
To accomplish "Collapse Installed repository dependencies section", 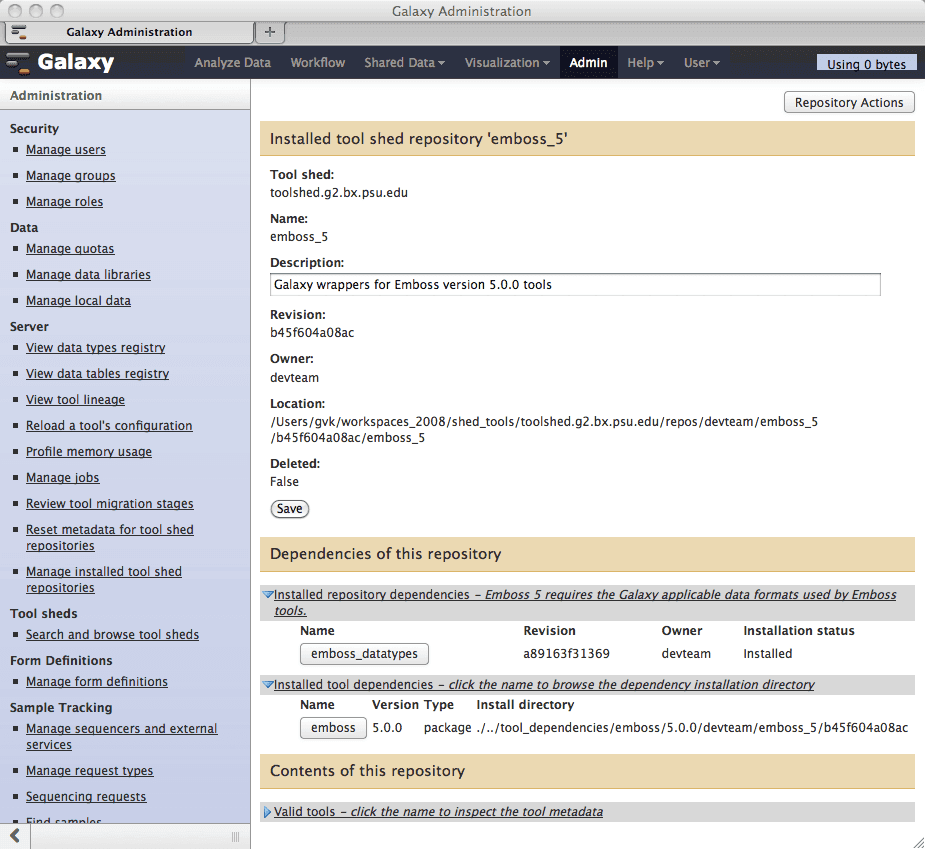I will 268,595.
